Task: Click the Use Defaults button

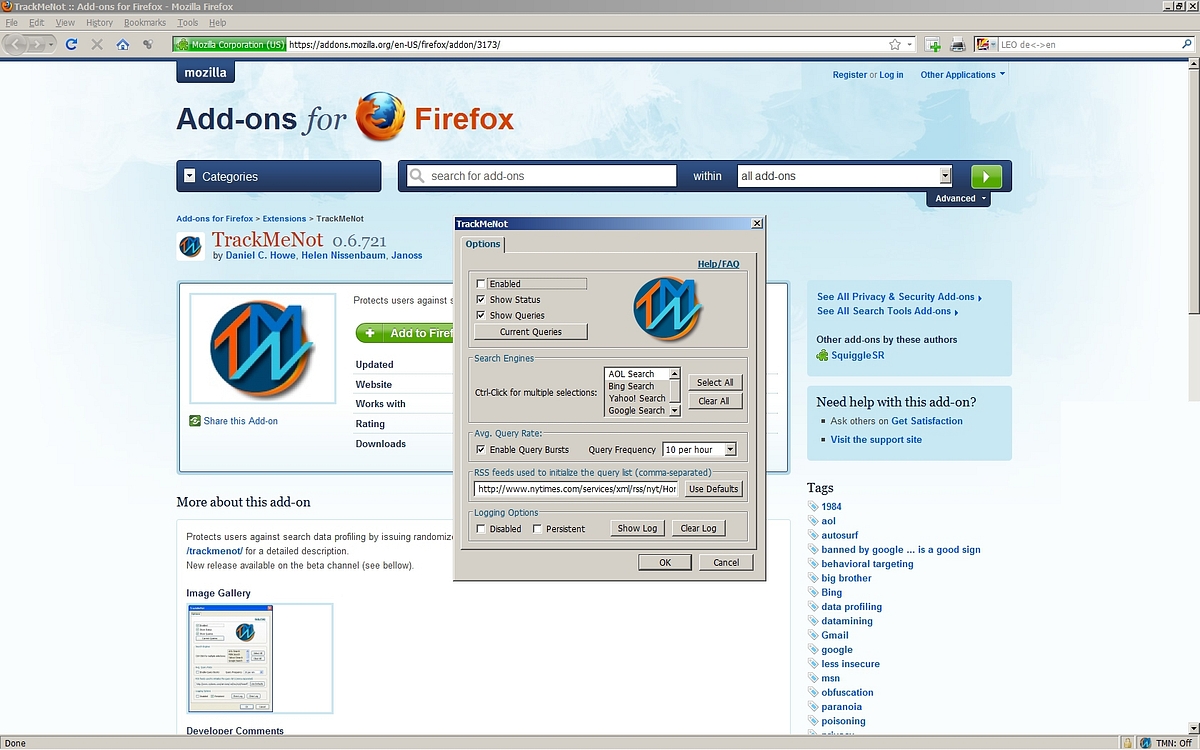Action: pyautogui.click(x=713, y=489)
